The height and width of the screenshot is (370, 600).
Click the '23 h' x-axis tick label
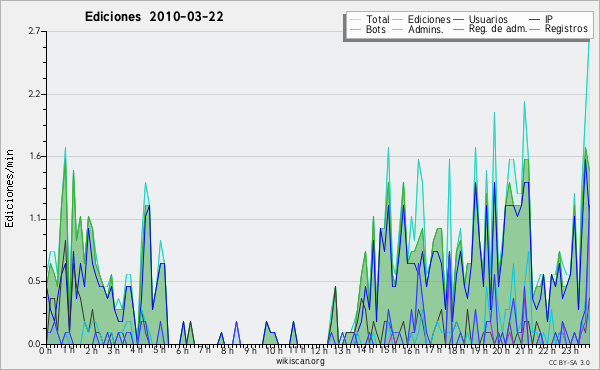pos(569,350)
